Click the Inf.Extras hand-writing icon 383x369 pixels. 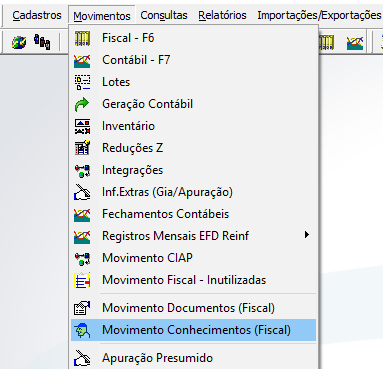pos(82,192)
